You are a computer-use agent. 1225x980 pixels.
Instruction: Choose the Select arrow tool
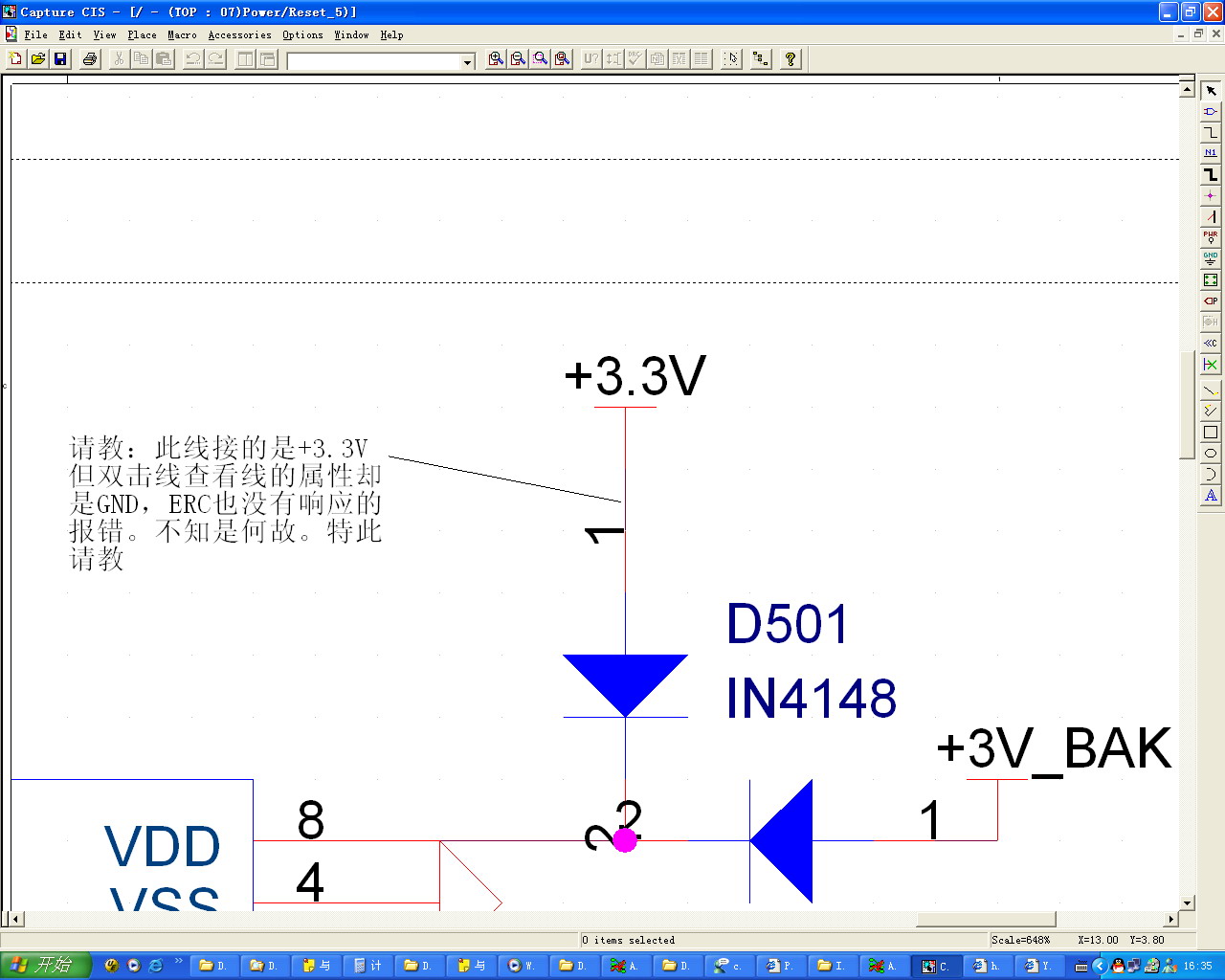[x=1211, y=91]
